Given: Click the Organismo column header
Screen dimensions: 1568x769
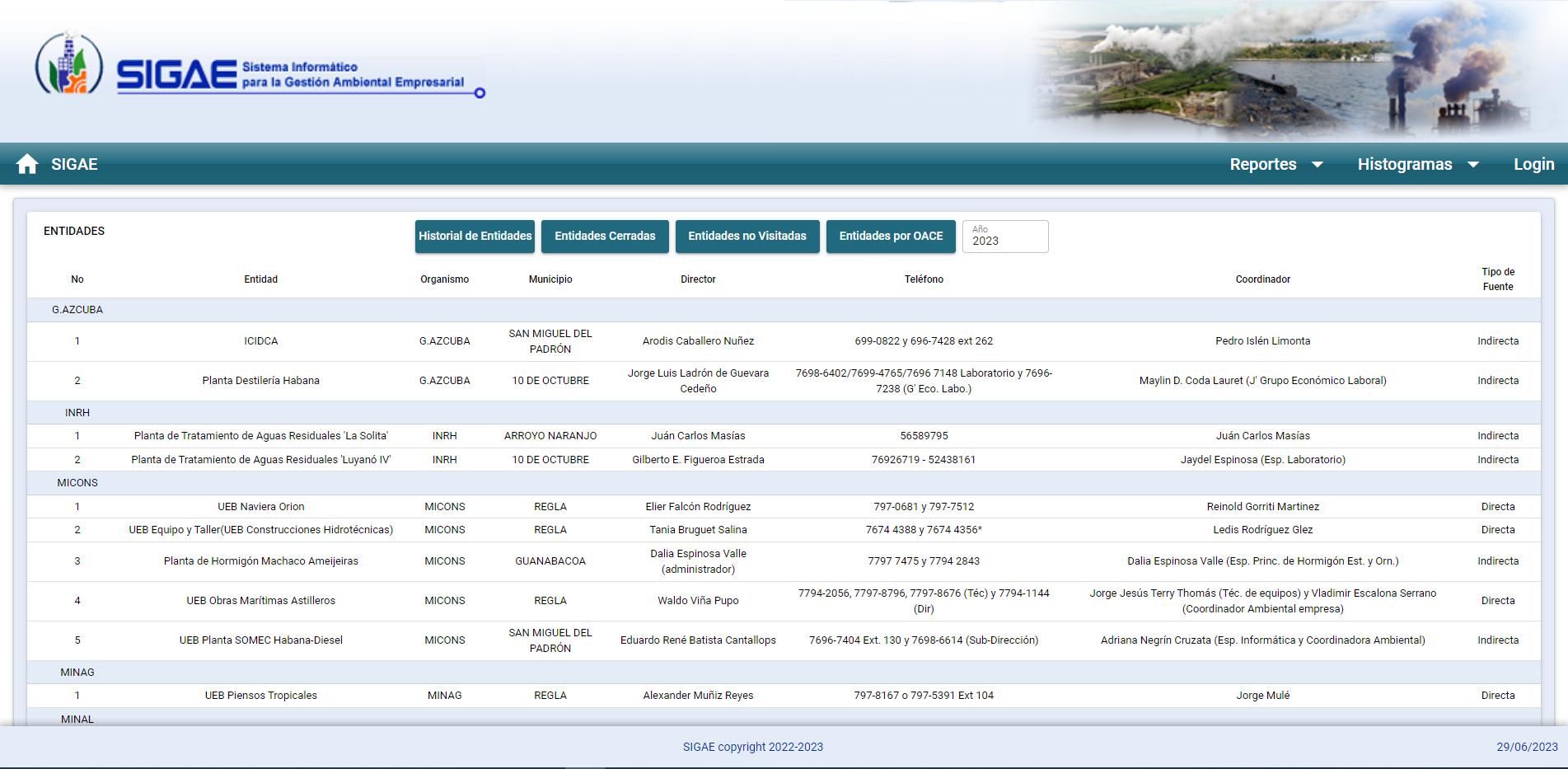Looking at the screenshot, I should click(x=444, y=279).
